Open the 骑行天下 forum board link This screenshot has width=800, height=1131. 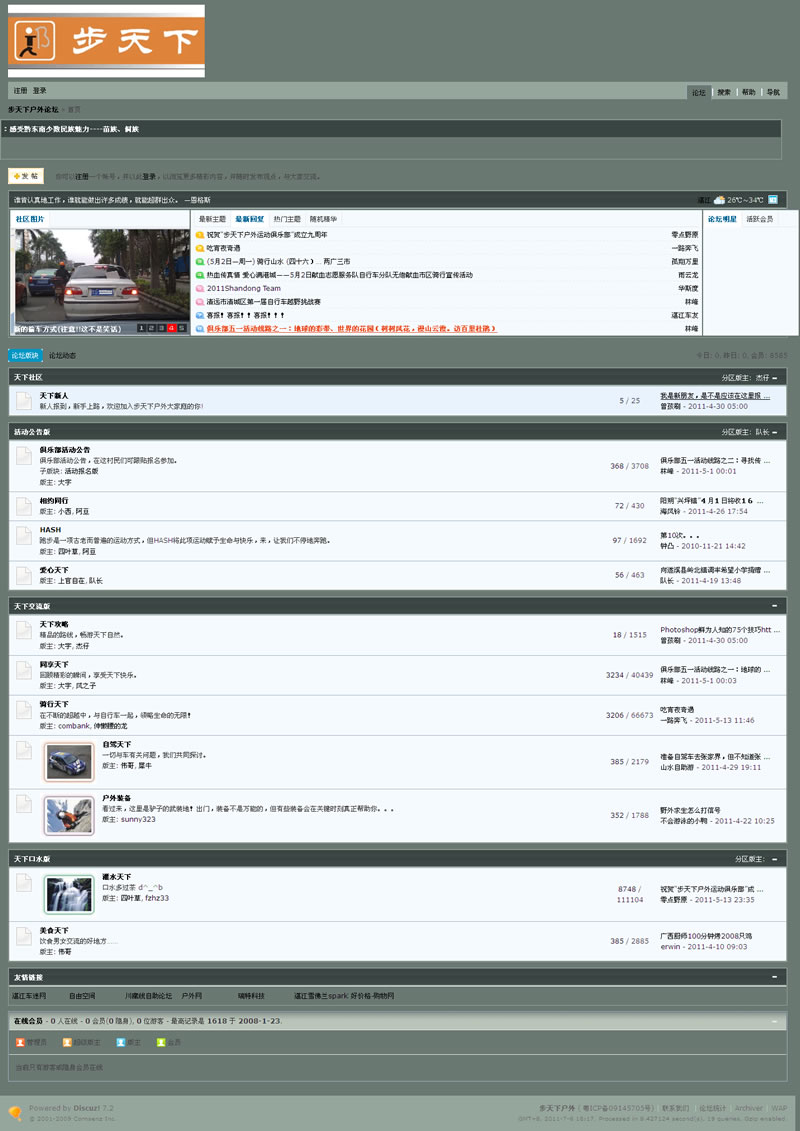[54, 704]
